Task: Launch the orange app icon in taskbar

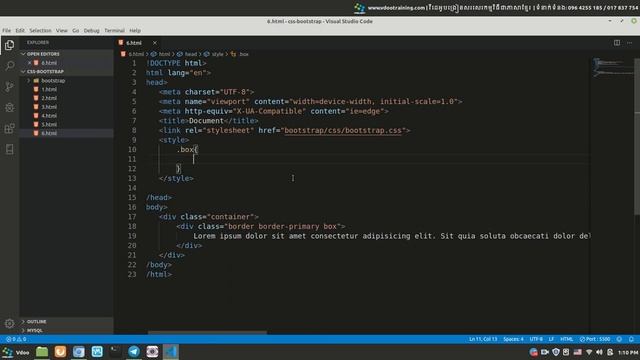Action: tap(60, 351)
